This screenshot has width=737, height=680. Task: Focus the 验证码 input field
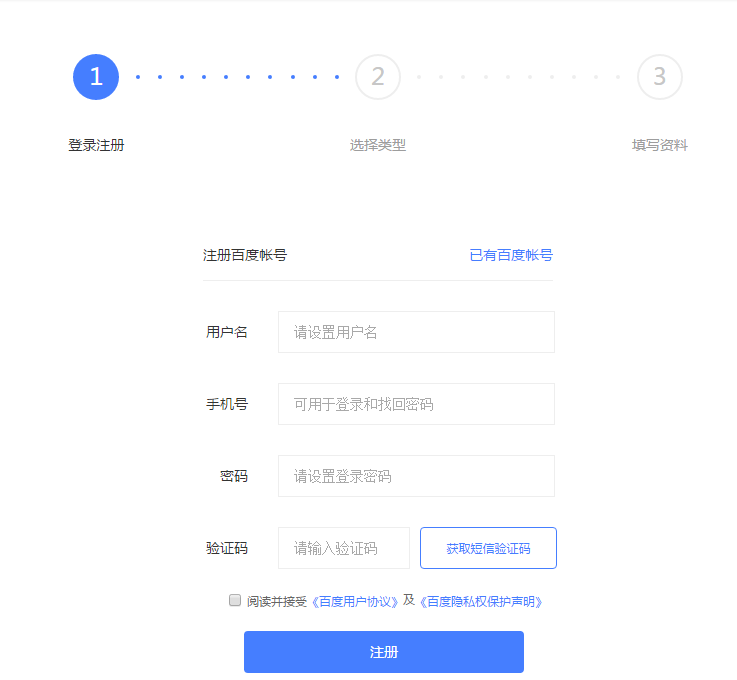point(344,548)
